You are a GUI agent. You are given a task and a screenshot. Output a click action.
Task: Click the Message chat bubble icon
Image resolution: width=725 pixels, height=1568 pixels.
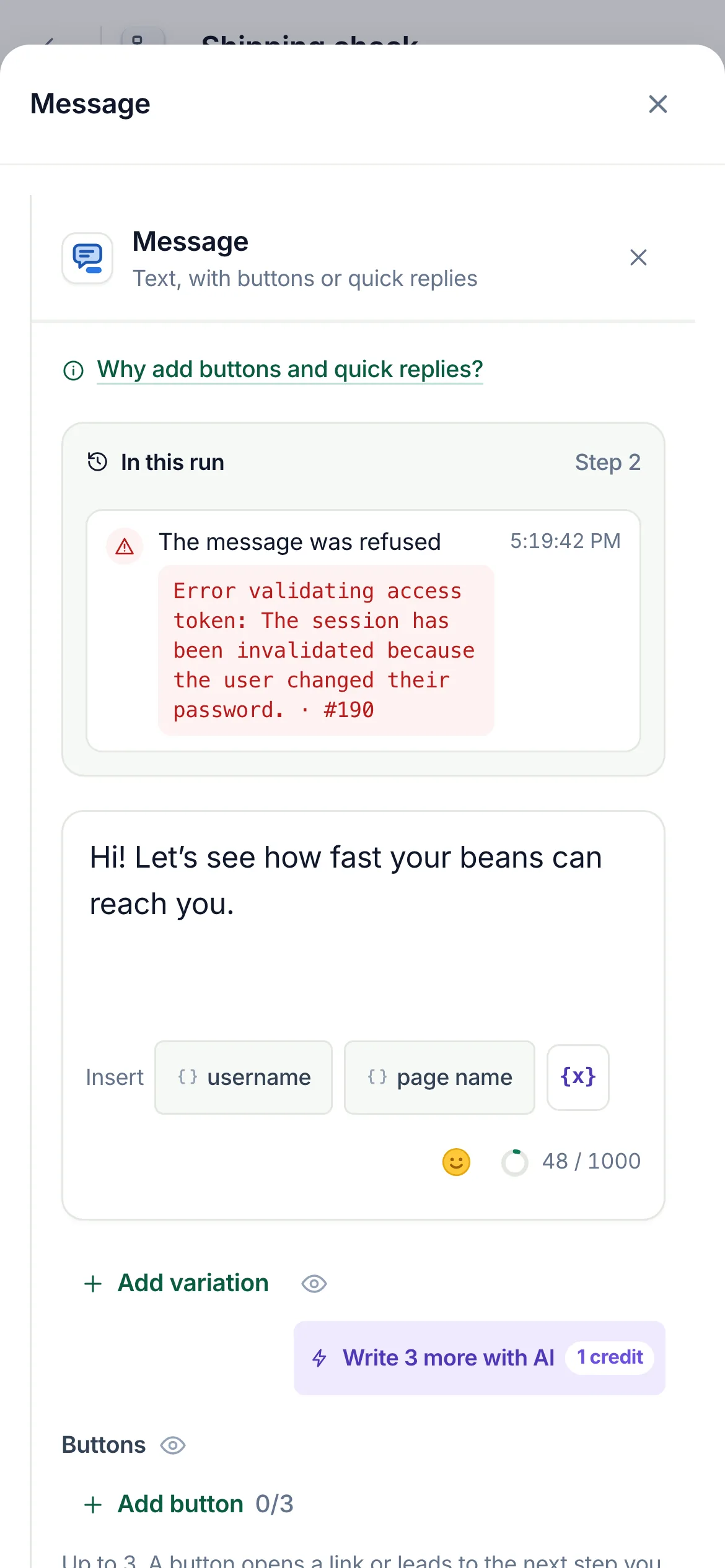87,258
